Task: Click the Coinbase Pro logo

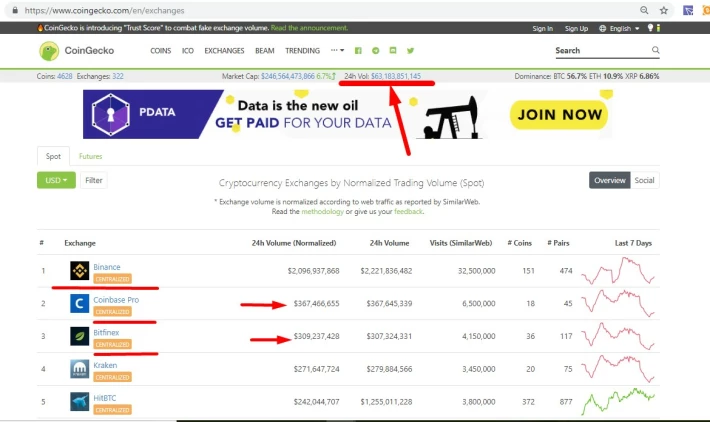Action: [80, 303]
